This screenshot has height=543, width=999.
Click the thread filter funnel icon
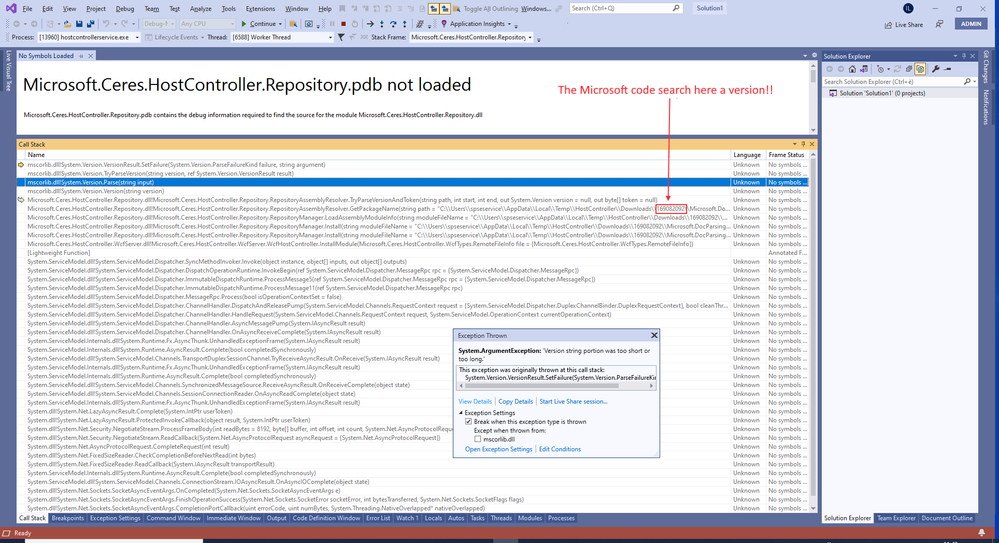(341, 37)
